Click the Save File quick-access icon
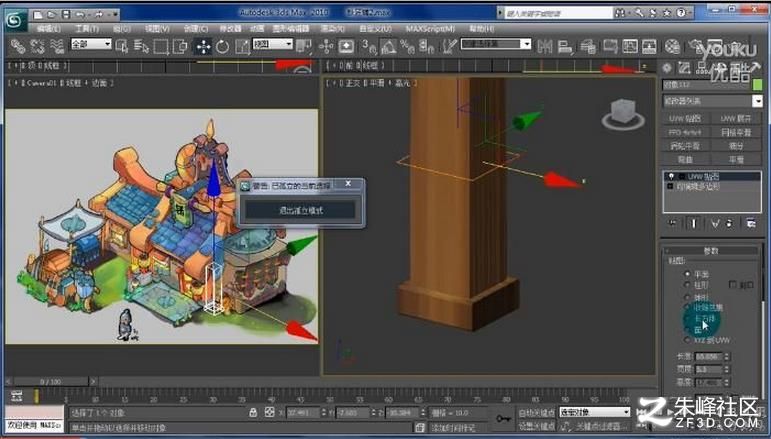771x439 pixels. pyautogui.click(x=66, y=14)
